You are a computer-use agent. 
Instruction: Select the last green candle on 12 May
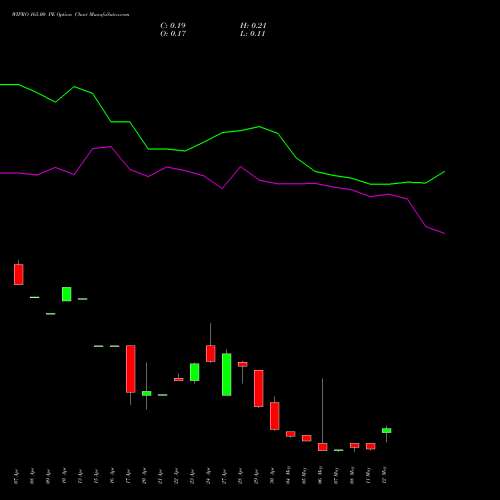point(387,430)
